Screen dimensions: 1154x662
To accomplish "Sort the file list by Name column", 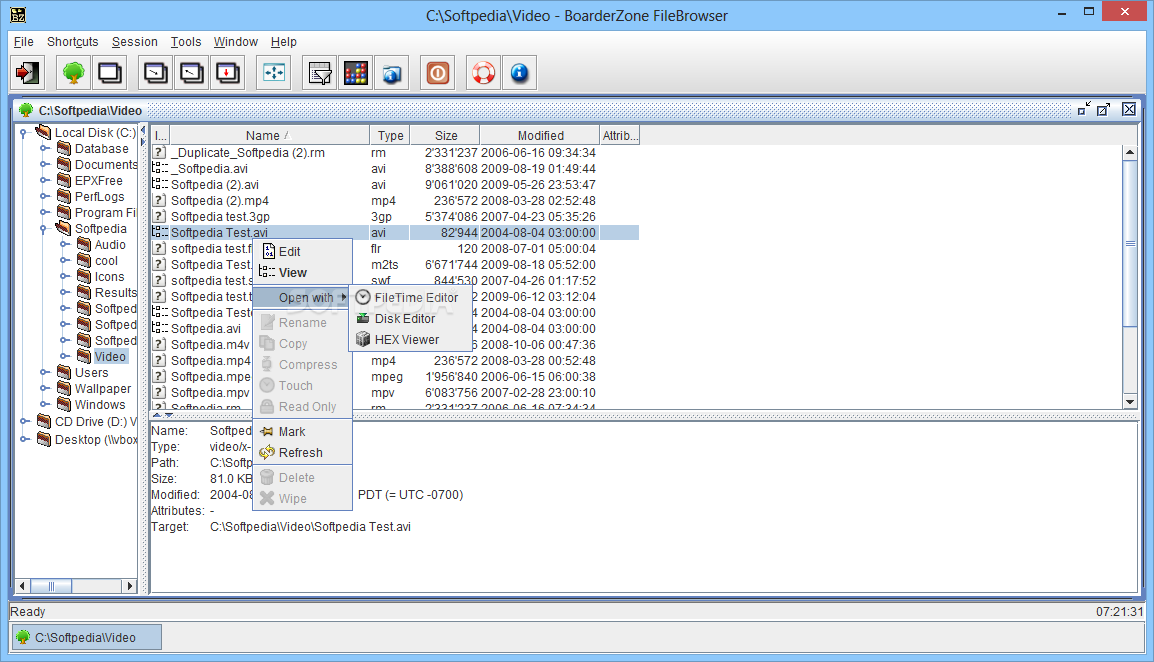I will click(269, 135).
